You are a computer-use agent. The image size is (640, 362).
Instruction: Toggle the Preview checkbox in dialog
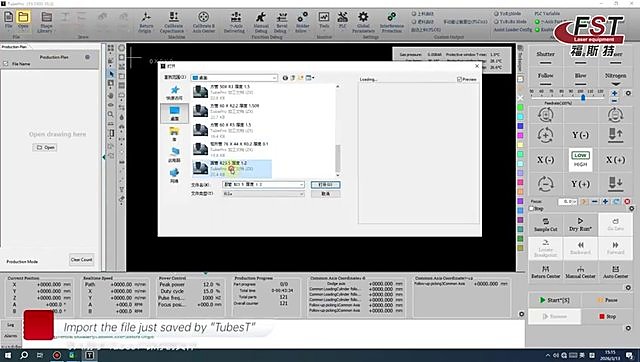[460, 79]
